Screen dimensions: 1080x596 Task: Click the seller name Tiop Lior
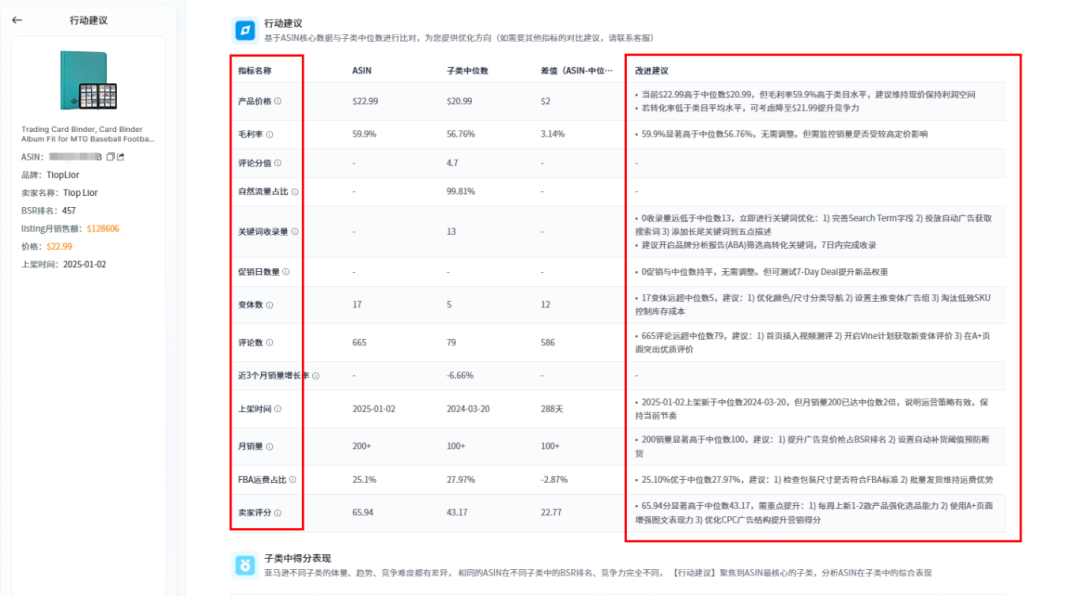tap(81, 193)
